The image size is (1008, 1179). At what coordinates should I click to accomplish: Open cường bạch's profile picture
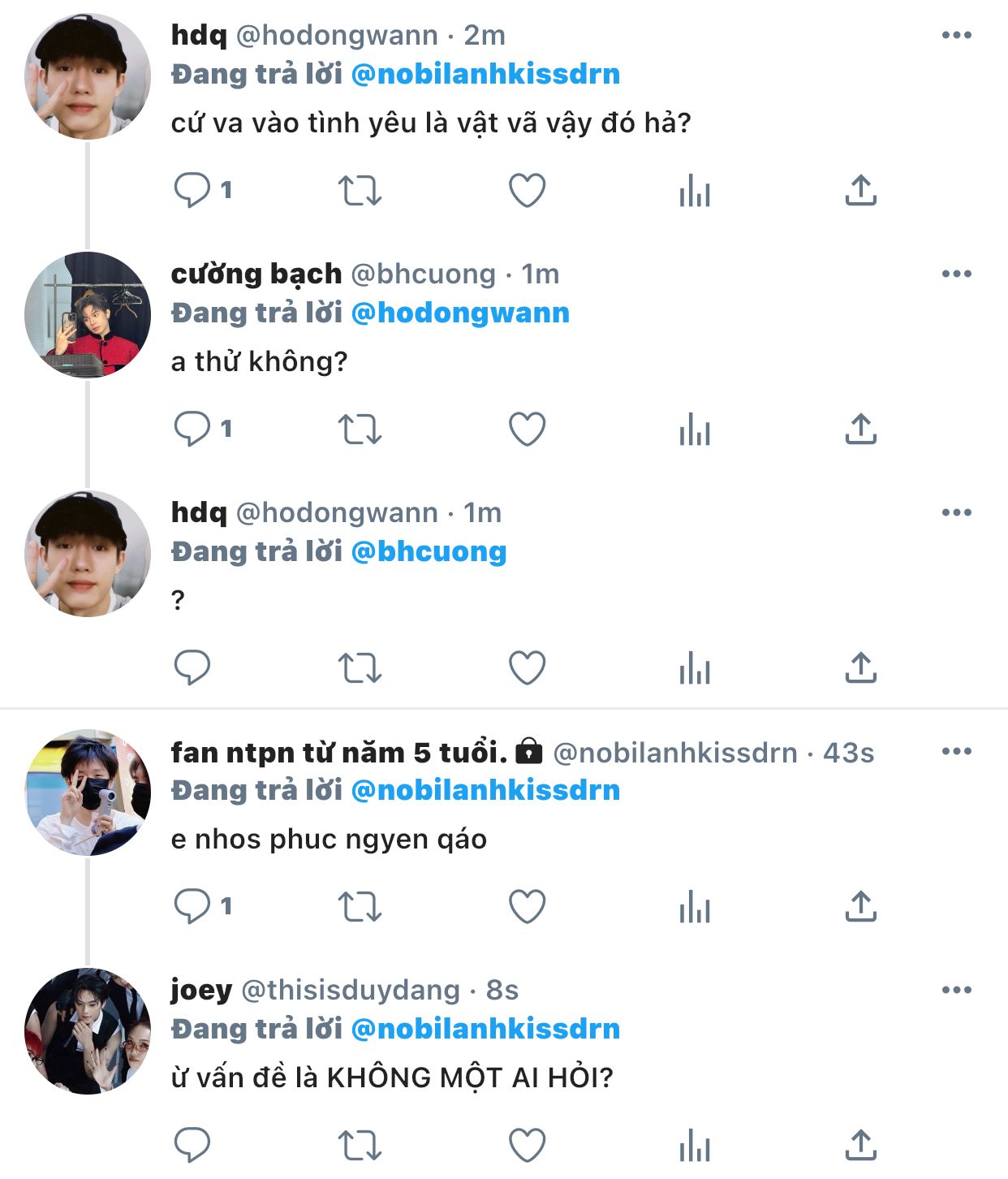pos(88,315)
